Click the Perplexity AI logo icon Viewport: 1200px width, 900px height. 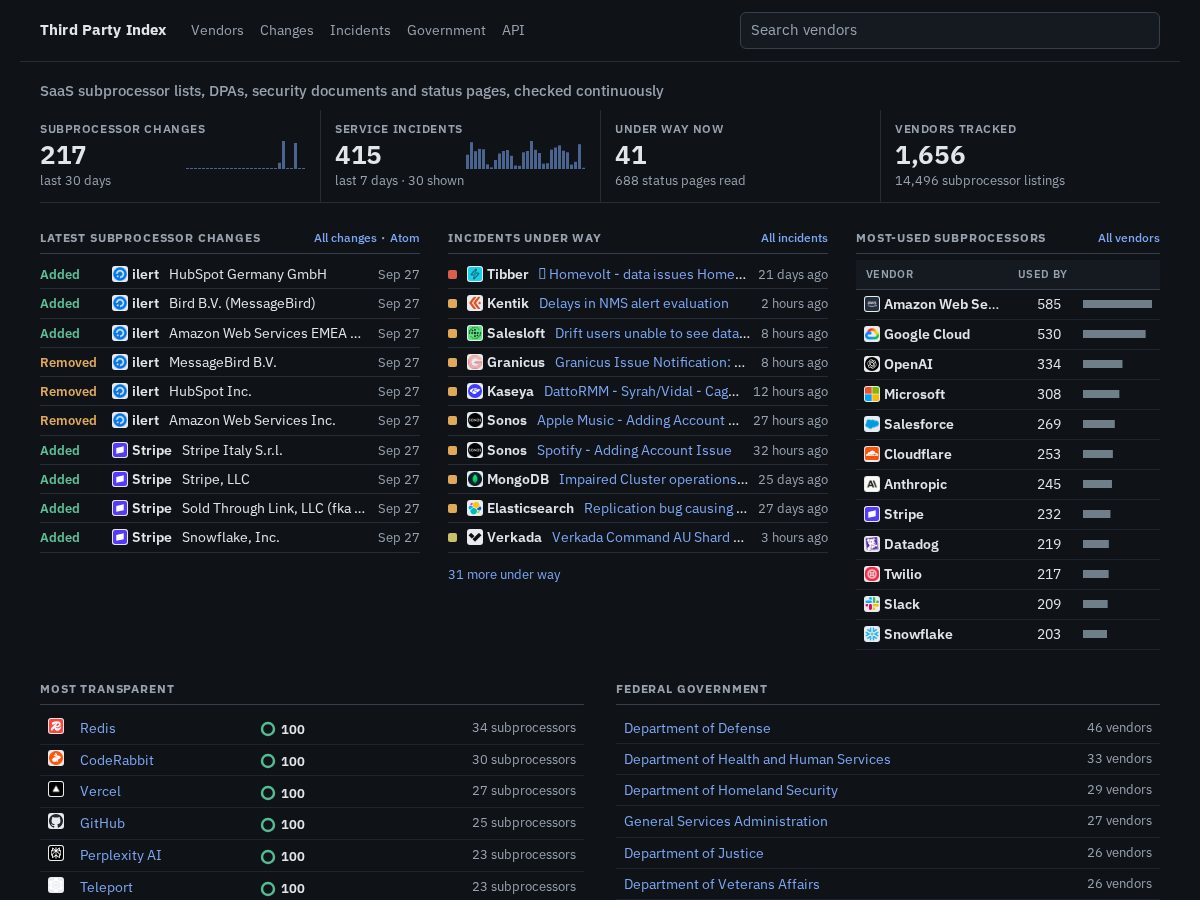pos(56,853)
